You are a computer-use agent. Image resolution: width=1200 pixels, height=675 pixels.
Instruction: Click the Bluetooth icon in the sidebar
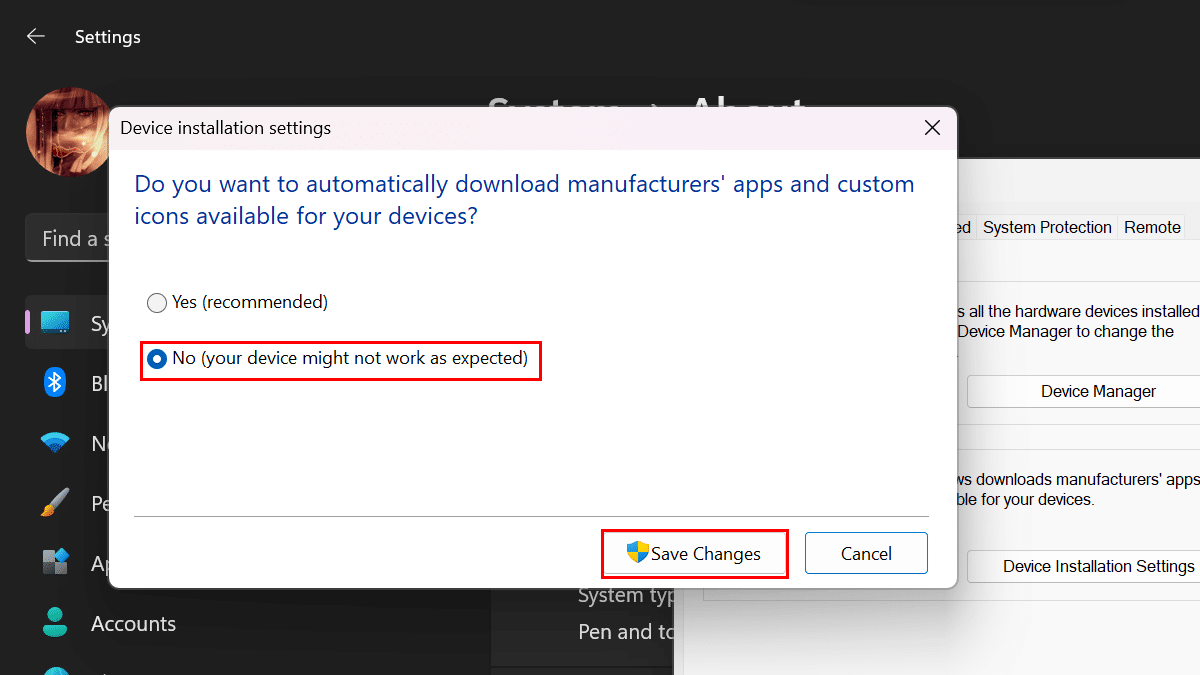54,383
